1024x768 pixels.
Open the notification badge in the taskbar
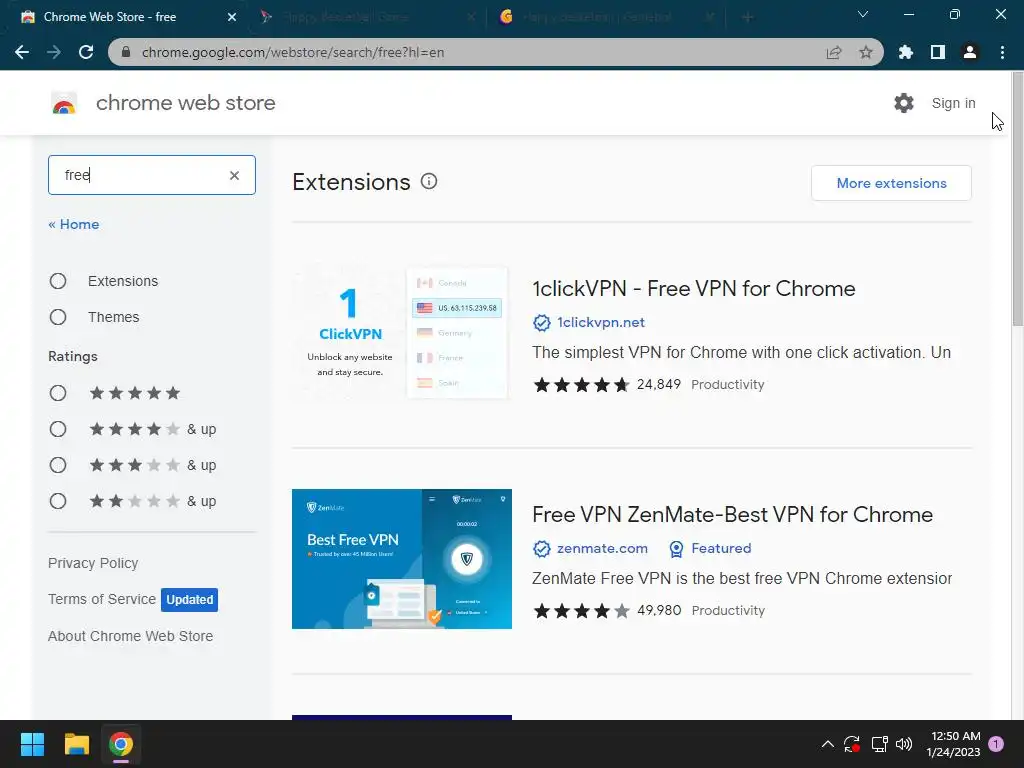996,744
